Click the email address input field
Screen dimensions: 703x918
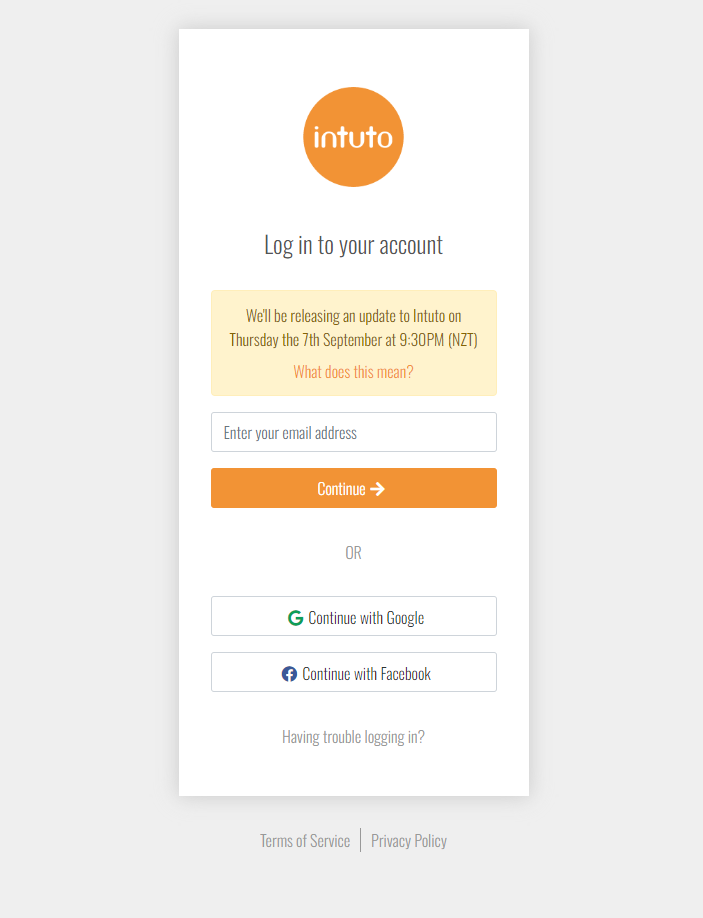pyautogui.click(x=353, y=432)
